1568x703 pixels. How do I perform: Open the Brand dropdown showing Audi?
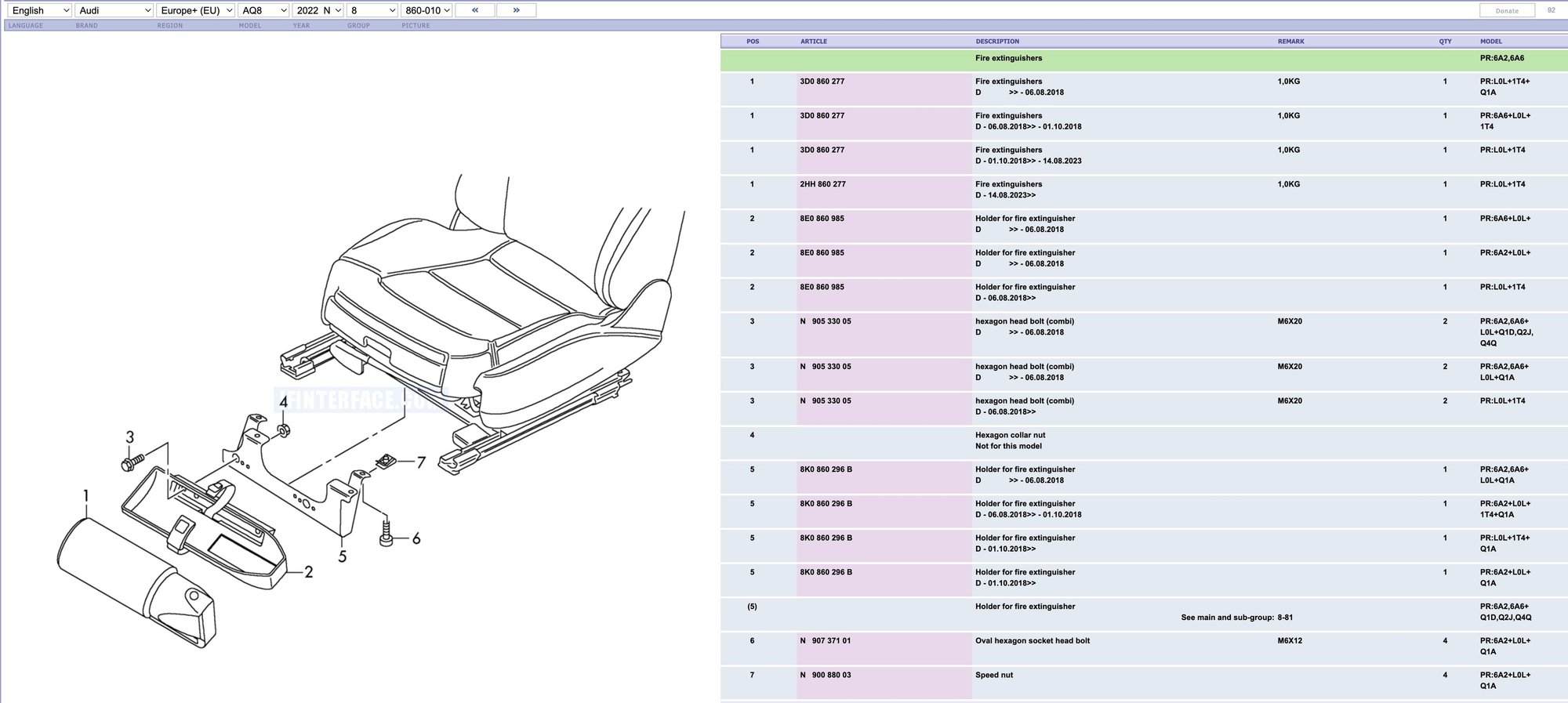point(114,10)
